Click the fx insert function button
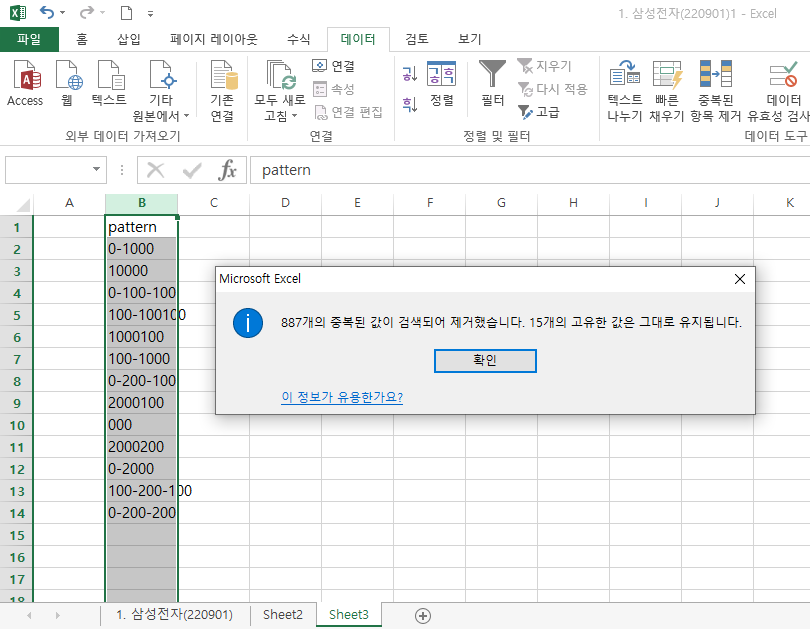 point(227,170)
